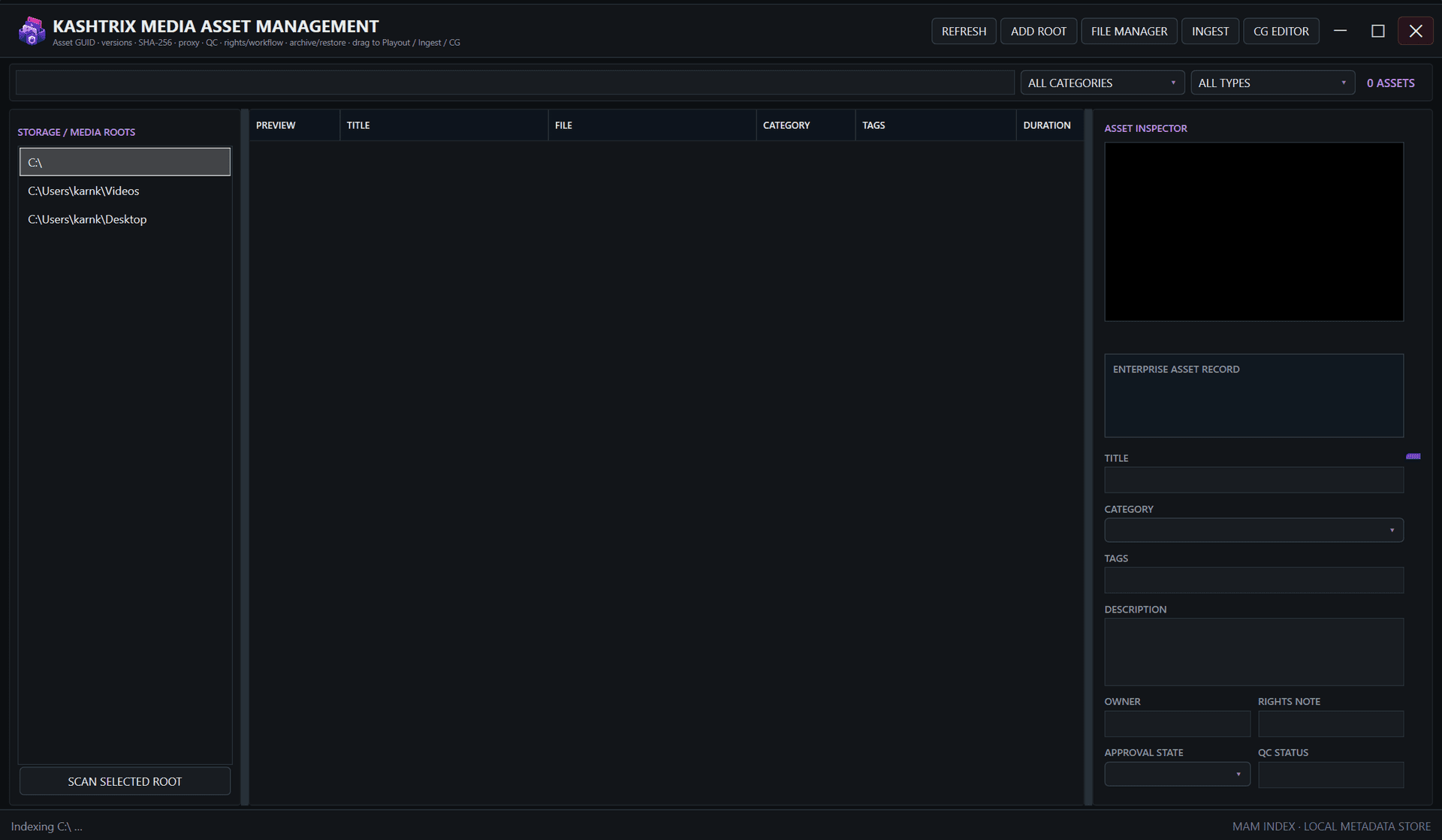Open the FILE MANAGER

[1129, 31]
